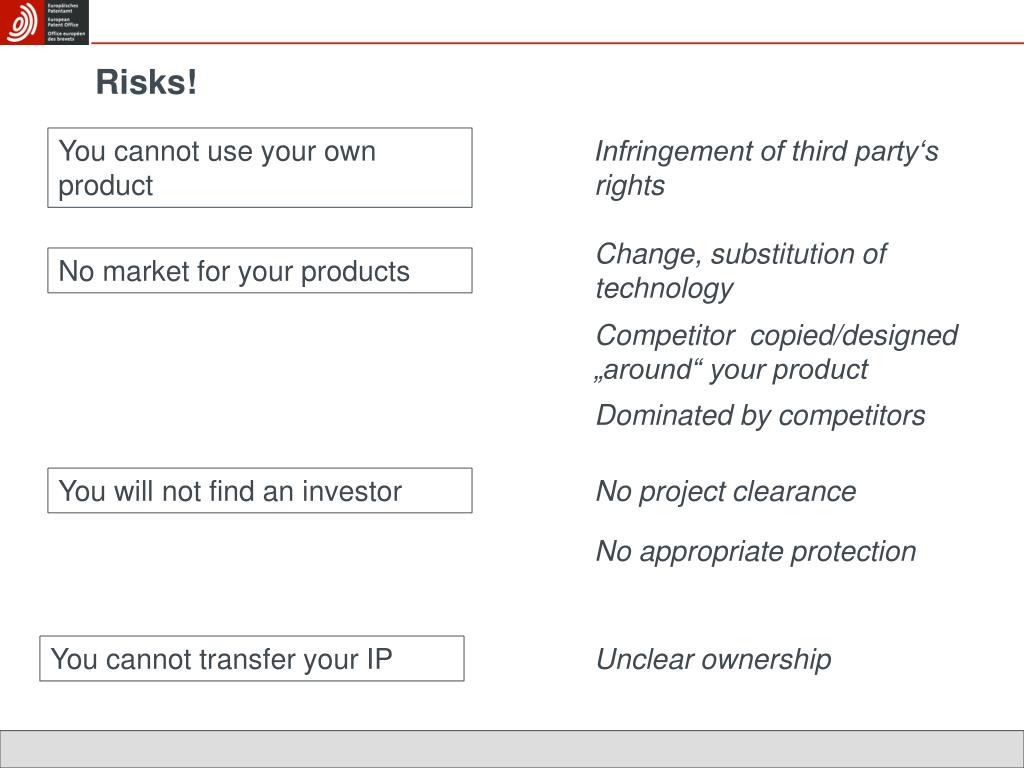Viewport: 1024px width, 768px height.
Task: Click the word 'technology' in italic text
Action: [664, 288]
